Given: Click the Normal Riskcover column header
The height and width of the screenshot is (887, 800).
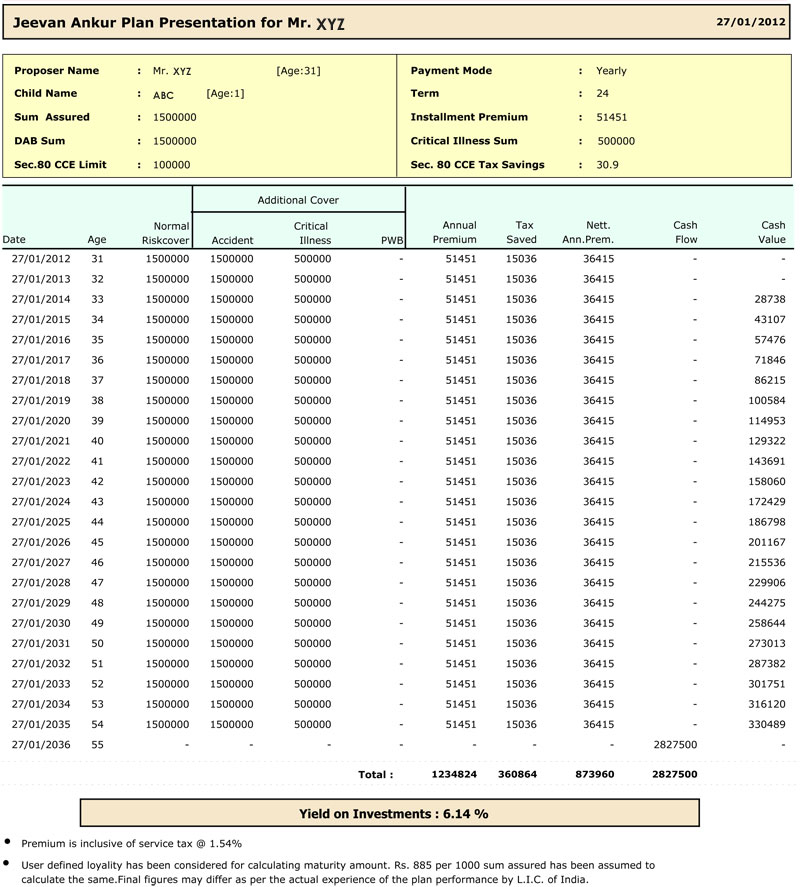Looking at the screenshot, I should click(x=166, y=233).
